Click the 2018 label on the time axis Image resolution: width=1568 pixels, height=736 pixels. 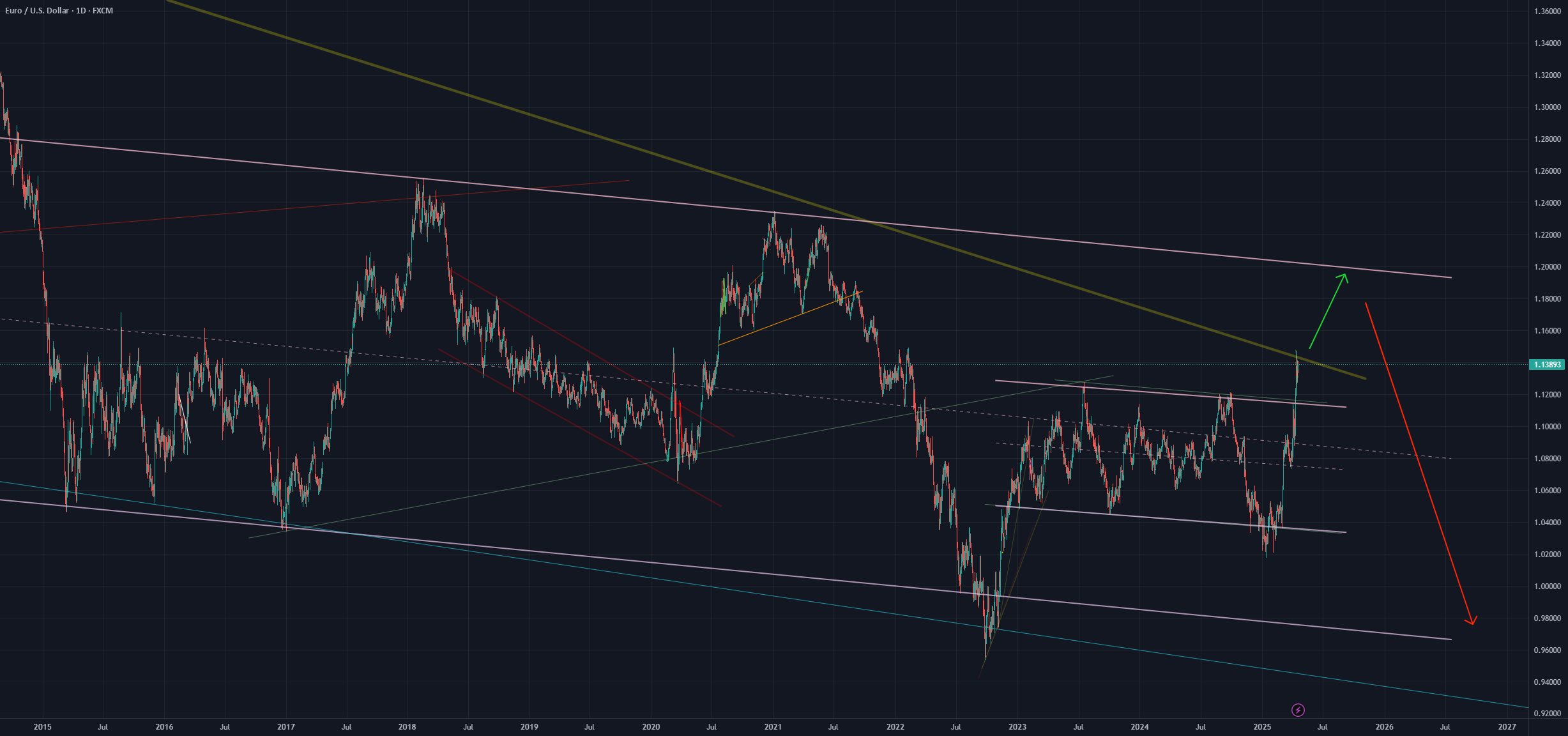pyautogui.click(x=407, y=727)
